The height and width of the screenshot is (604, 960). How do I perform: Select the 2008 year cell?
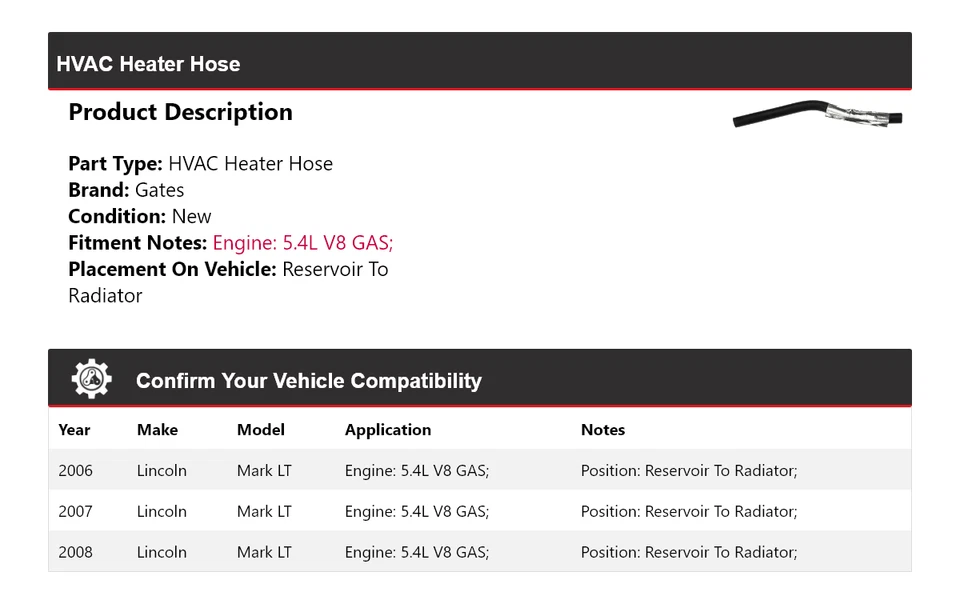(x=75, y=552)
